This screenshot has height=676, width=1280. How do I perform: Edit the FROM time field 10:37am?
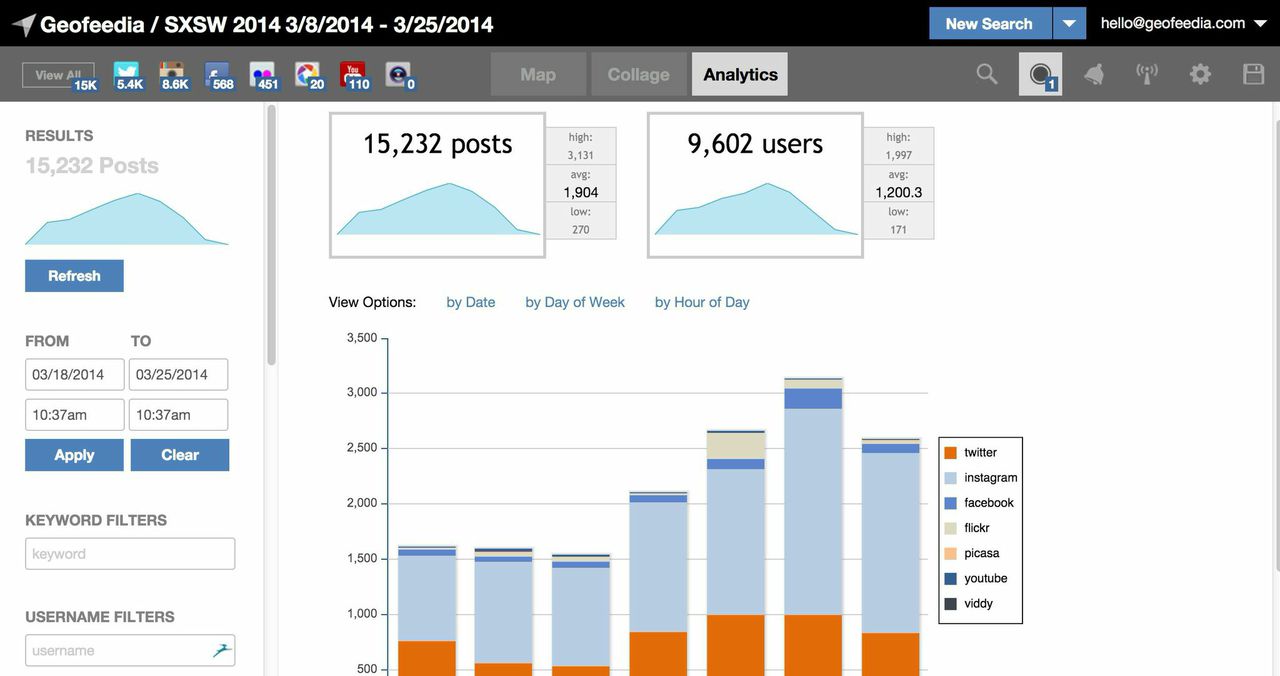tap(75, 415)
